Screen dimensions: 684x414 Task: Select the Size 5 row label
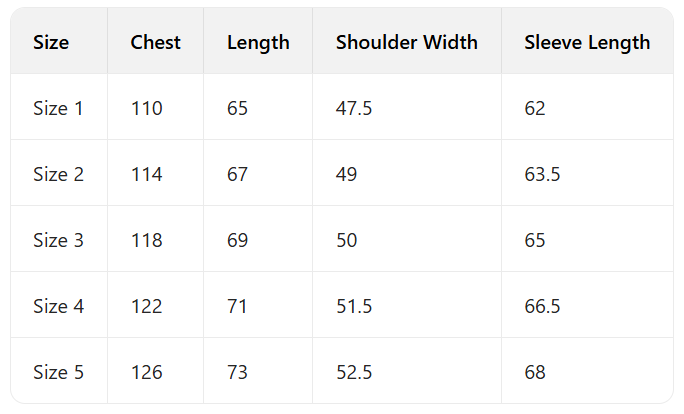(x=58, y=372)
